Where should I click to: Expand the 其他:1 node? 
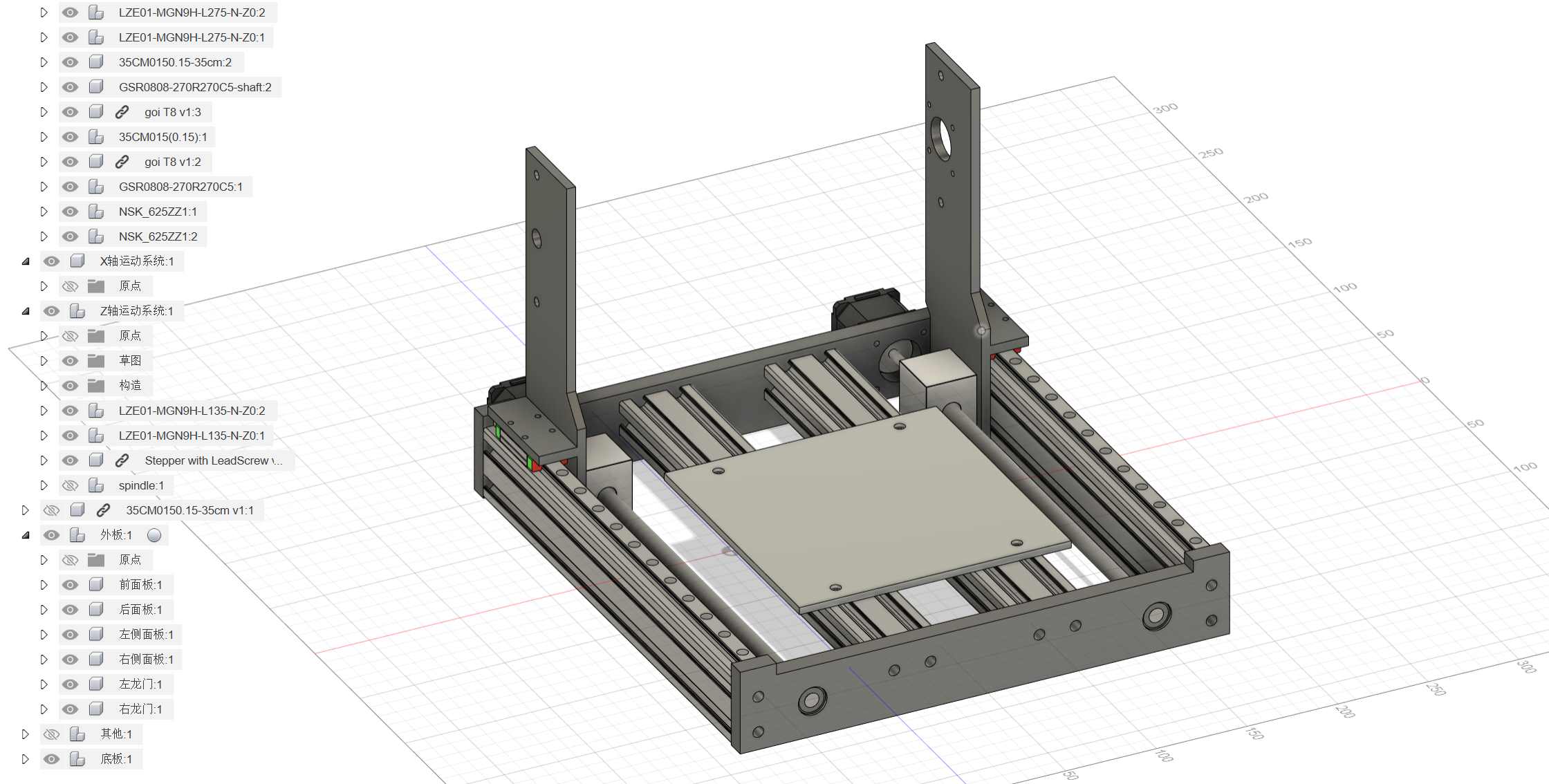click(x=26, y=734)
